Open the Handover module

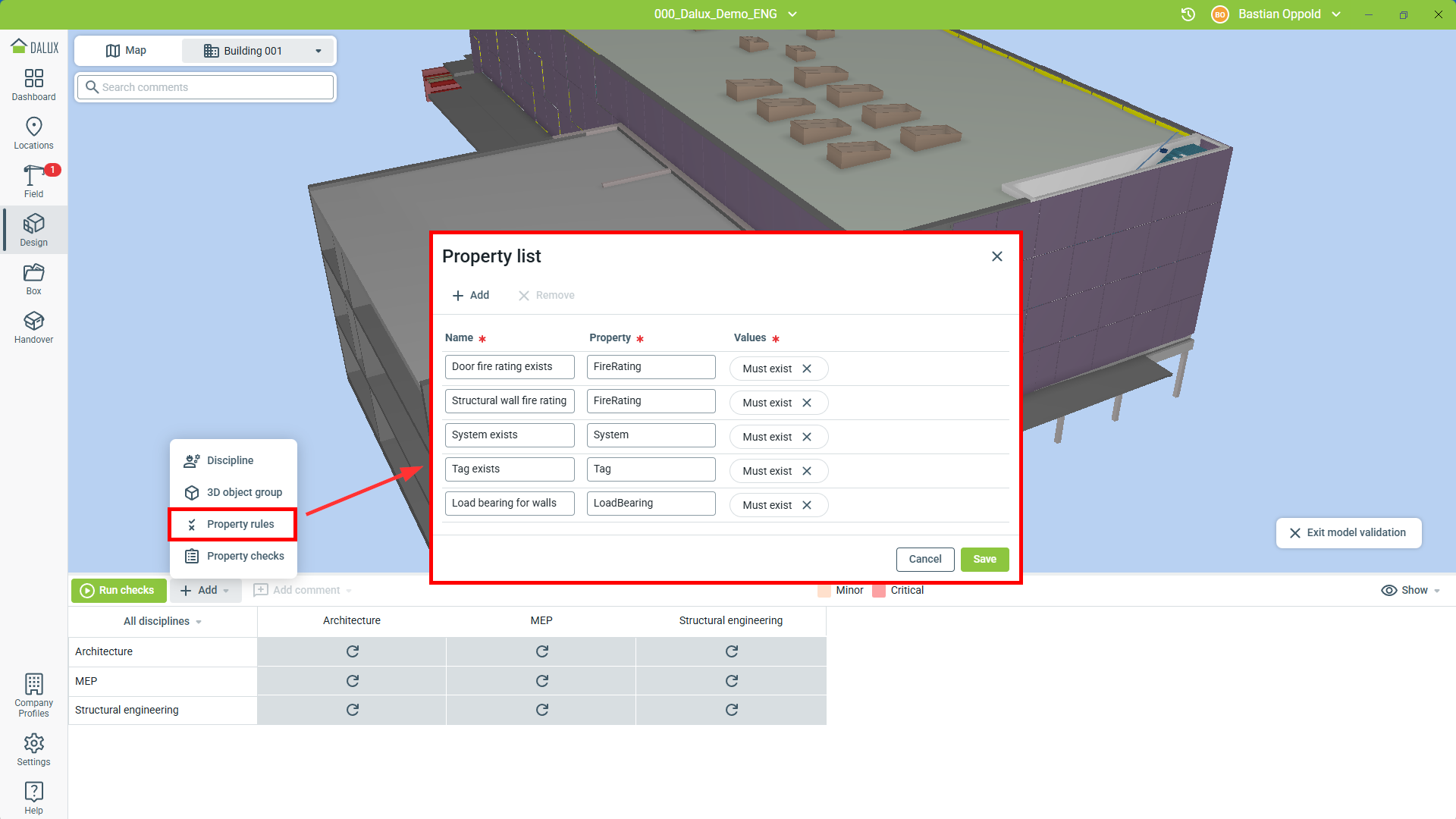33,327
